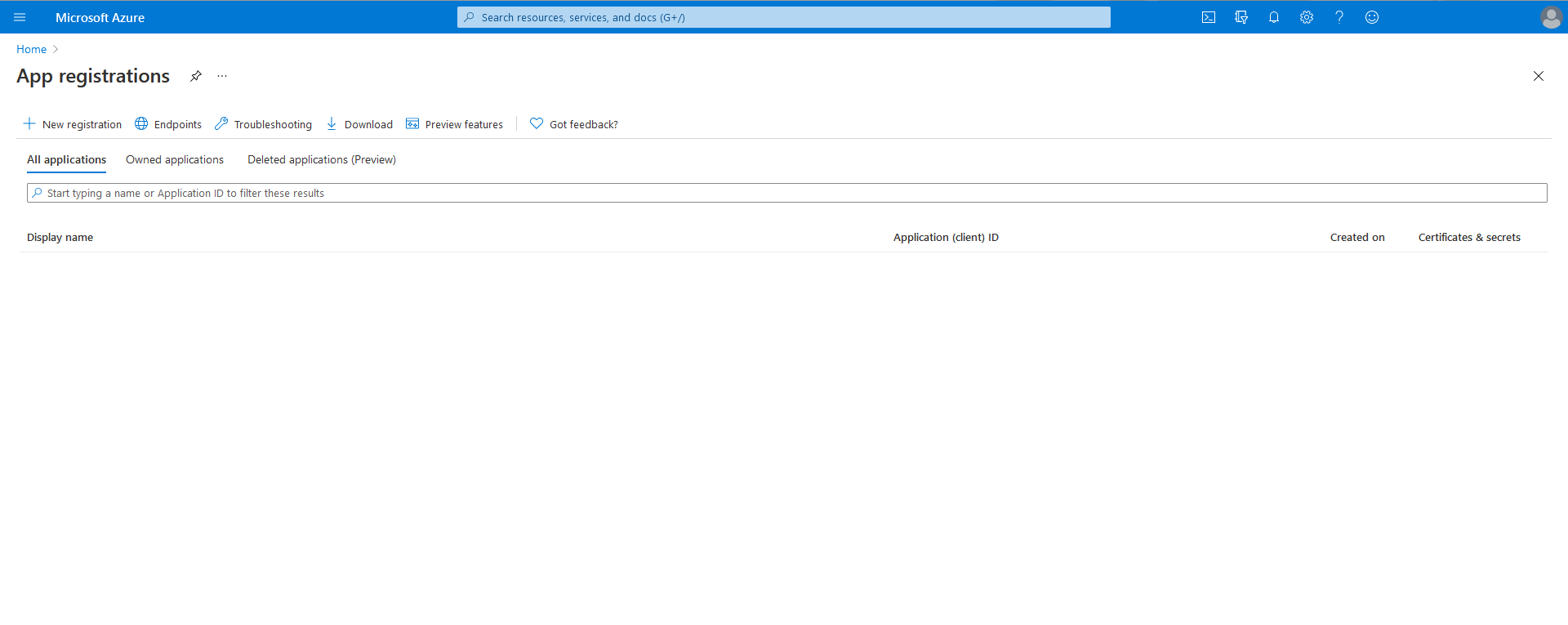The height and width of the screenshot is (625, 1568).
Task: Click the Help question mark icon
Action: tap(1339, 17)
